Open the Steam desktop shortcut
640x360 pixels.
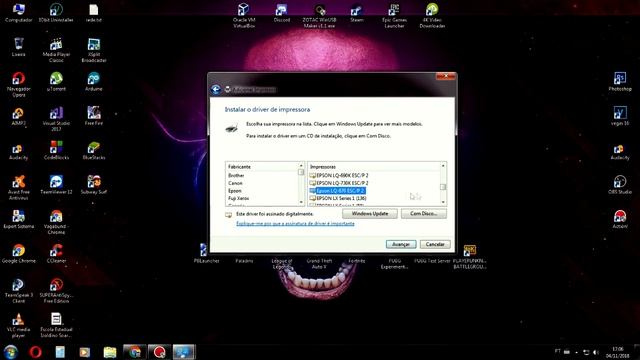357,13
